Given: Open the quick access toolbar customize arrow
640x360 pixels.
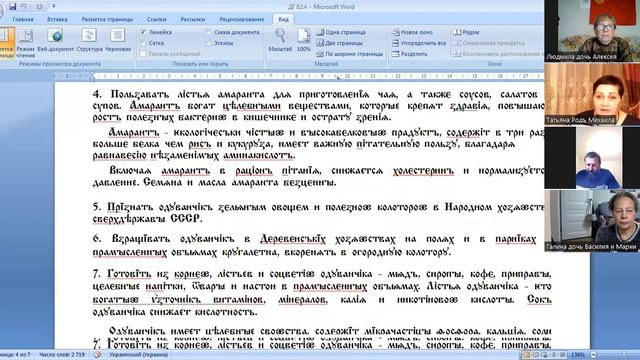Looking at the screenshot, I should click(x=53, y=7).
